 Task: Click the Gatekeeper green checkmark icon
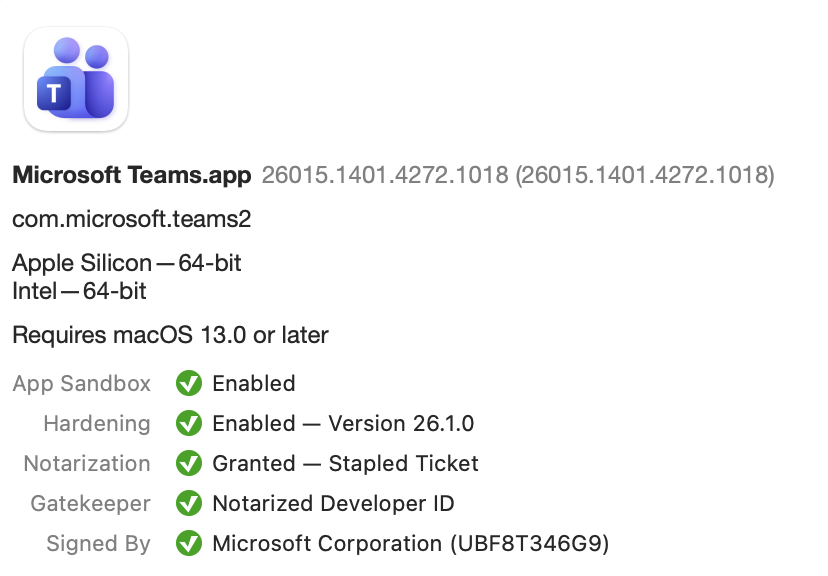189,504
